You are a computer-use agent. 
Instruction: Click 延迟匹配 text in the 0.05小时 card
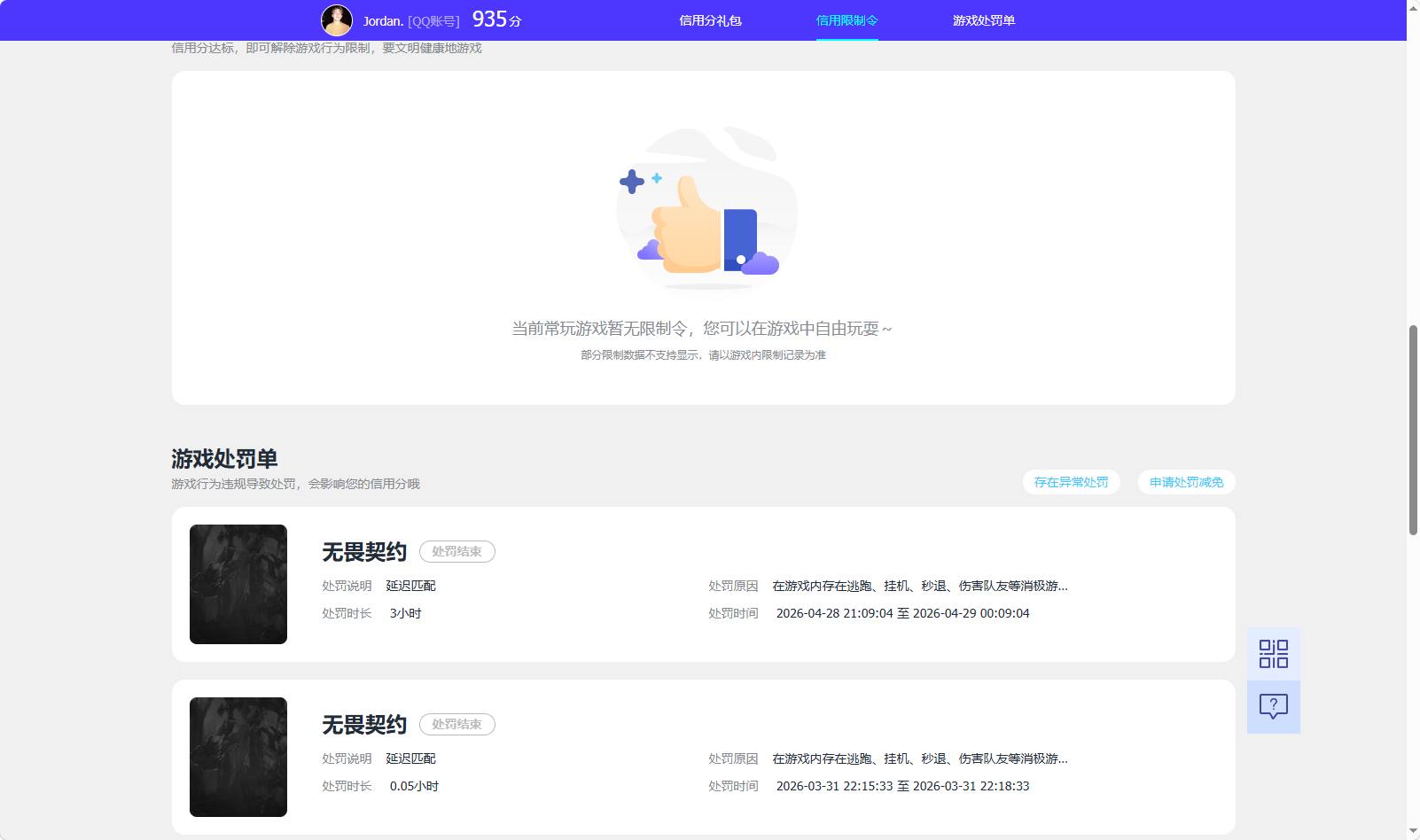(x=410, y=758)
